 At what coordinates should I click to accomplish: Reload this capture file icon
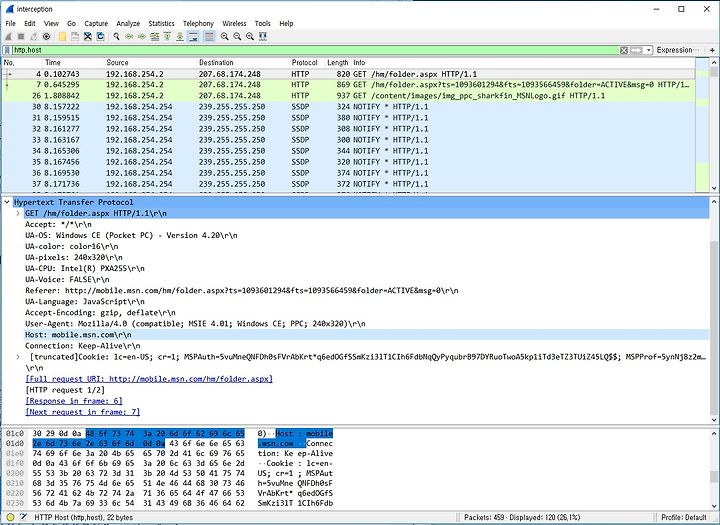pos(100,37)
